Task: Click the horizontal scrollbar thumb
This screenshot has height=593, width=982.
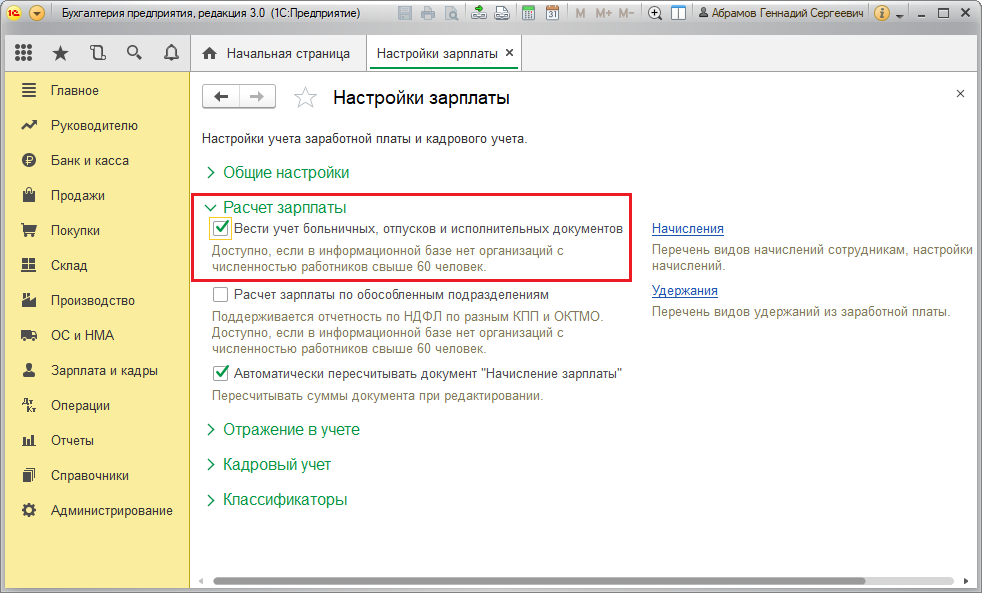Action: pos(539,581)
